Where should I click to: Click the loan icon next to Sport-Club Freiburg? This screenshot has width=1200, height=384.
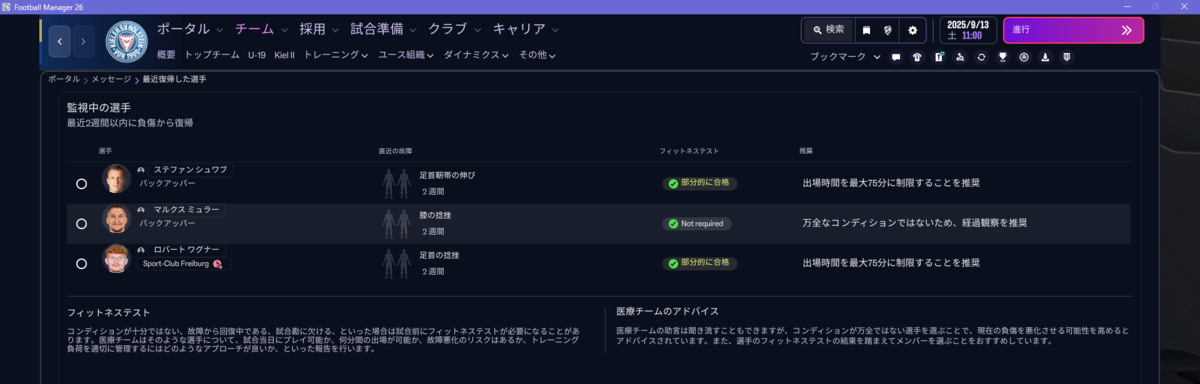[x=217, y=264]
